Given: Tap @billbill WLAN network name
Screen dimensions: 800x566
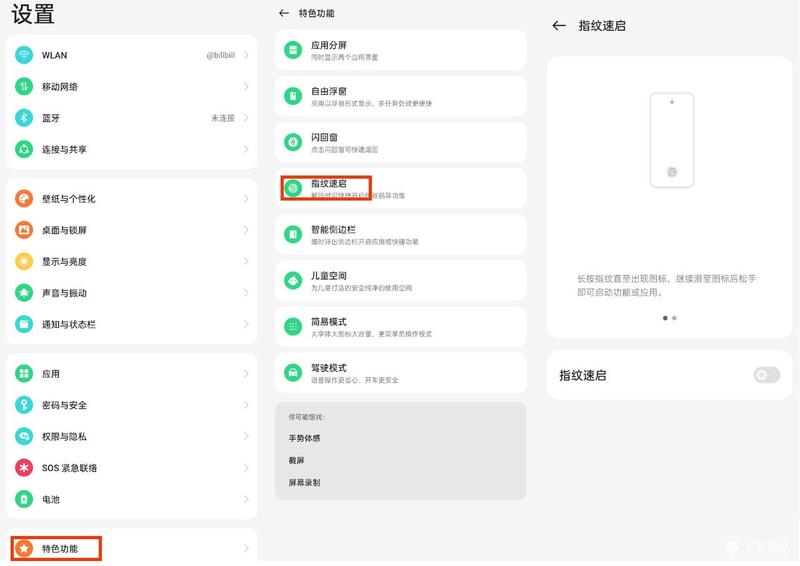Looking at the screenshot, I should pos(220,55).
